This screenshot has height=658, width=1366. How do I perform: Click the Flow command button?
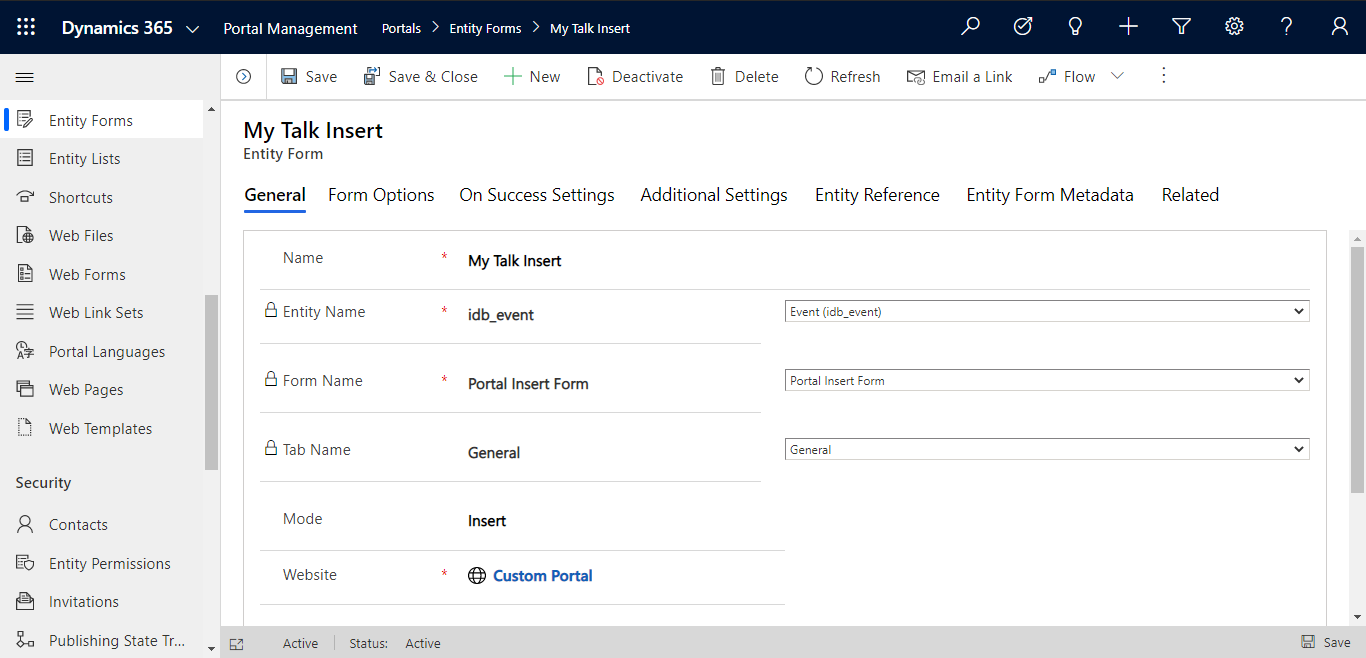(x=1067, y=77)
